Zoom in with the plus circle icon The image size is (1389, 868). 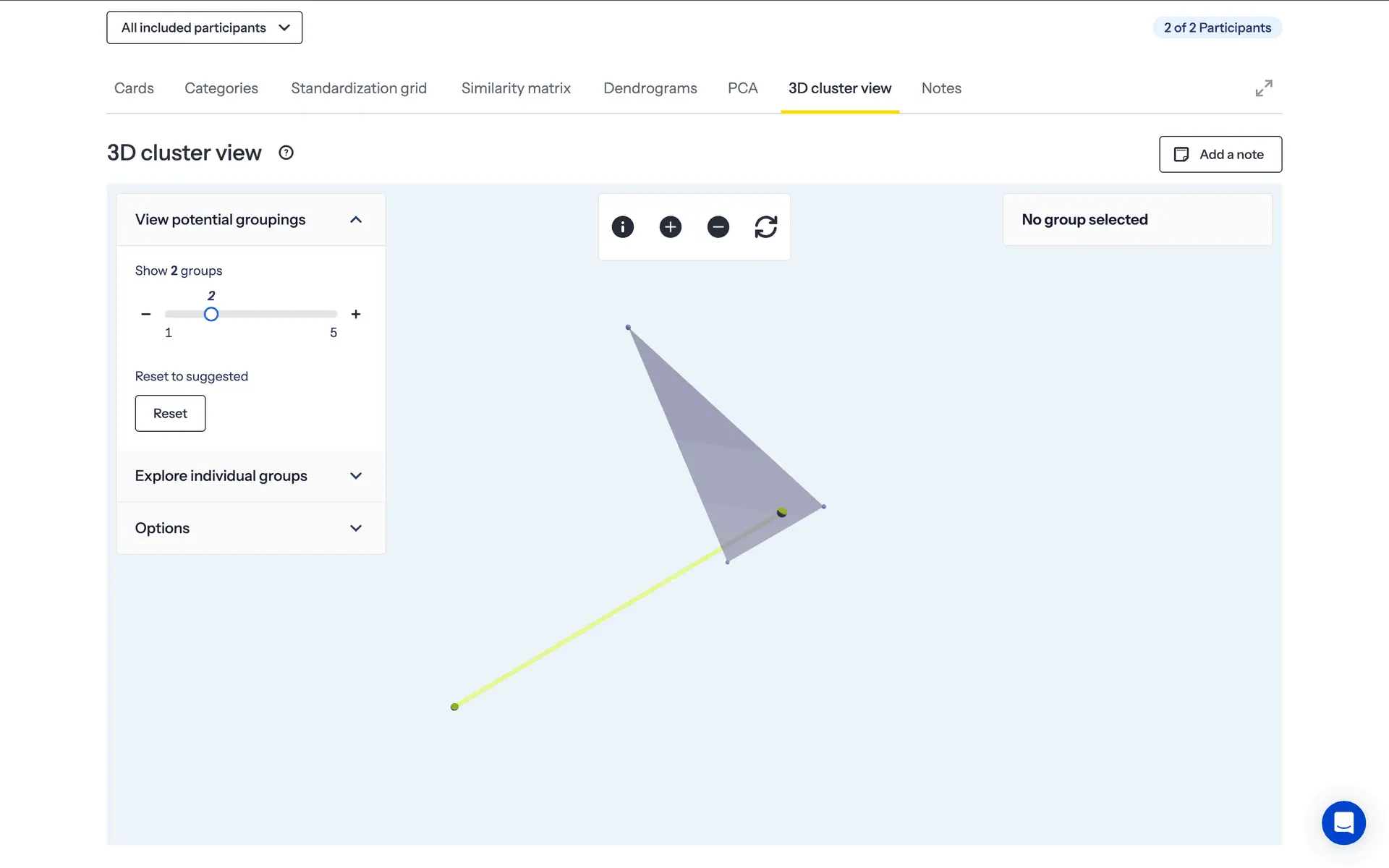[670, 227]
